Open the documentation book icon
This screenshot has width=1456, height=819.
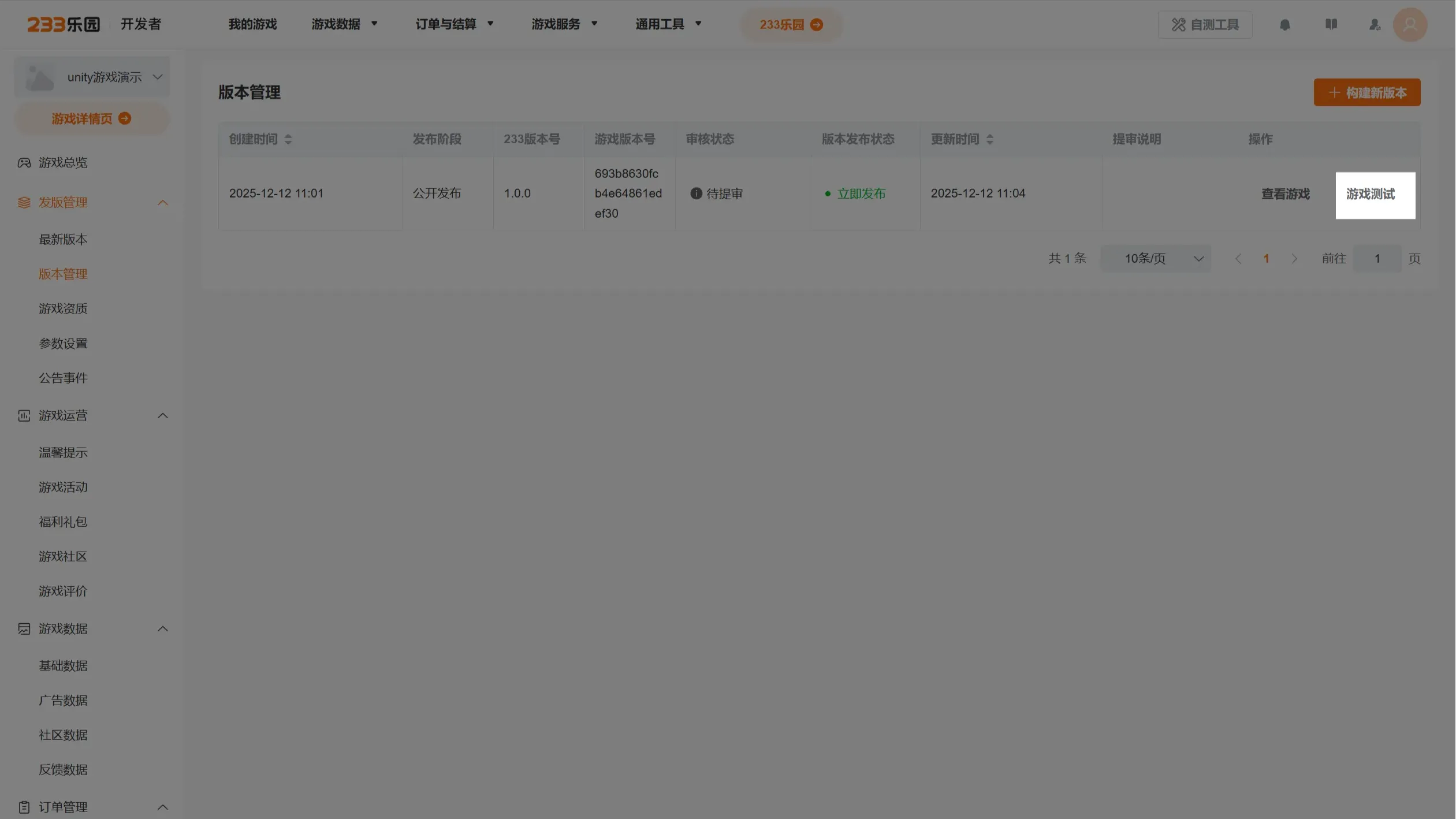coord(1331,24)
